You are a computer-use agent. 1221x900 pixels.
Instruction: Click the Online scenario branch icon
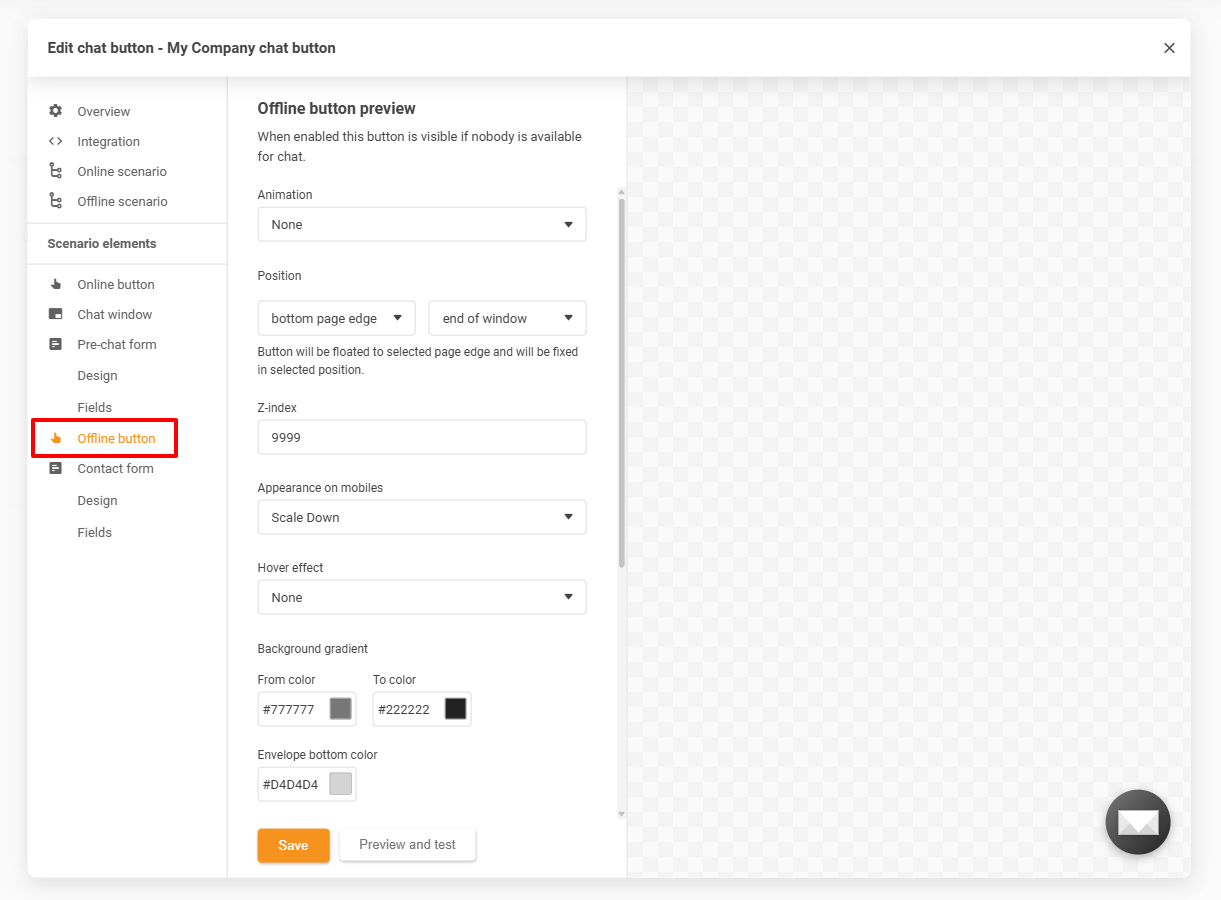point(56,171)
